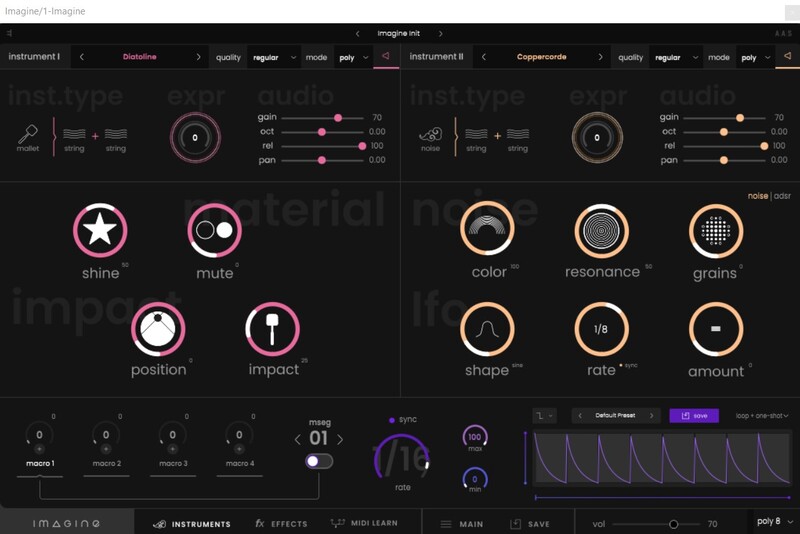This screenshot has height=534, width=800.
Task: Go to next mseg after 01
Action: (340, 439)
